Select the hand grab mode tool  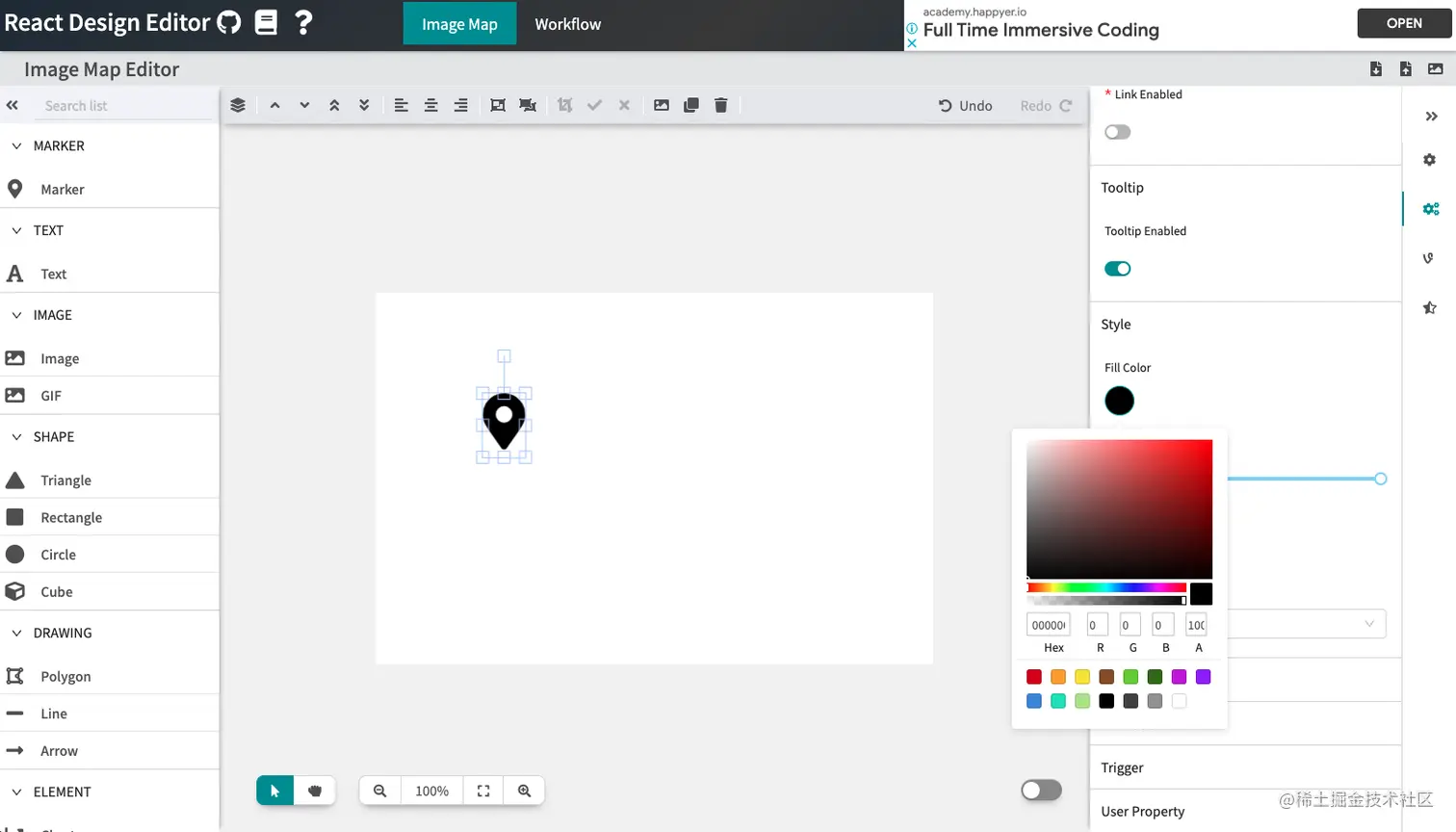click(315, 791)
